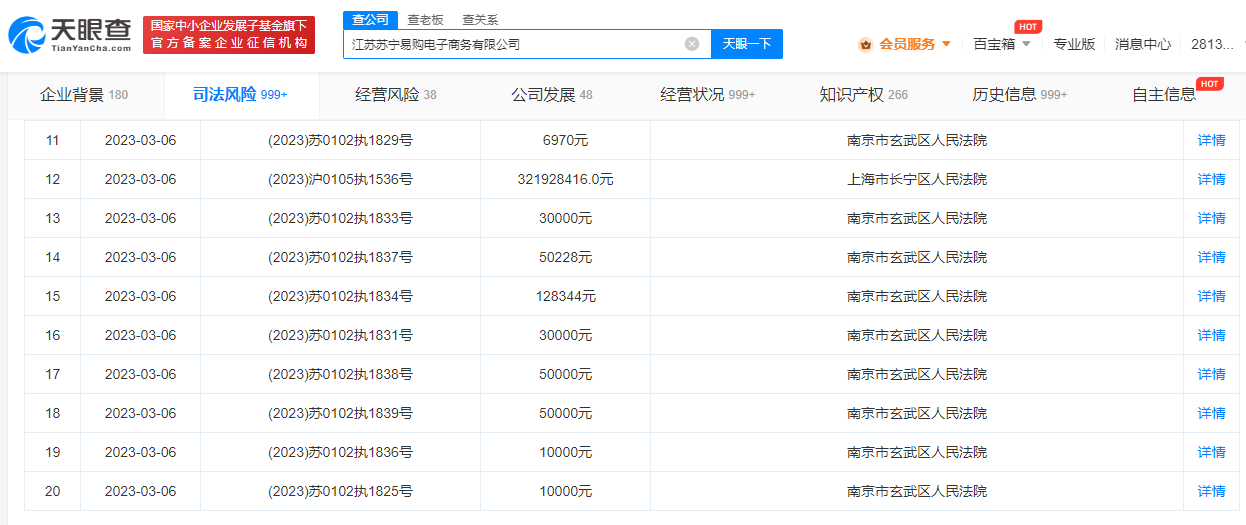The height and width of the screenshot is (525, 1246).
Task: Select case number (2023)苏0102执1837号
Action: point(340,257)
